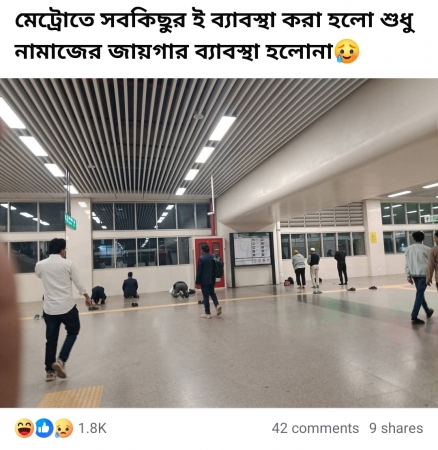438x450 pixels.
Task: Click the man in white shirt in photo
Action: point(59,308)
